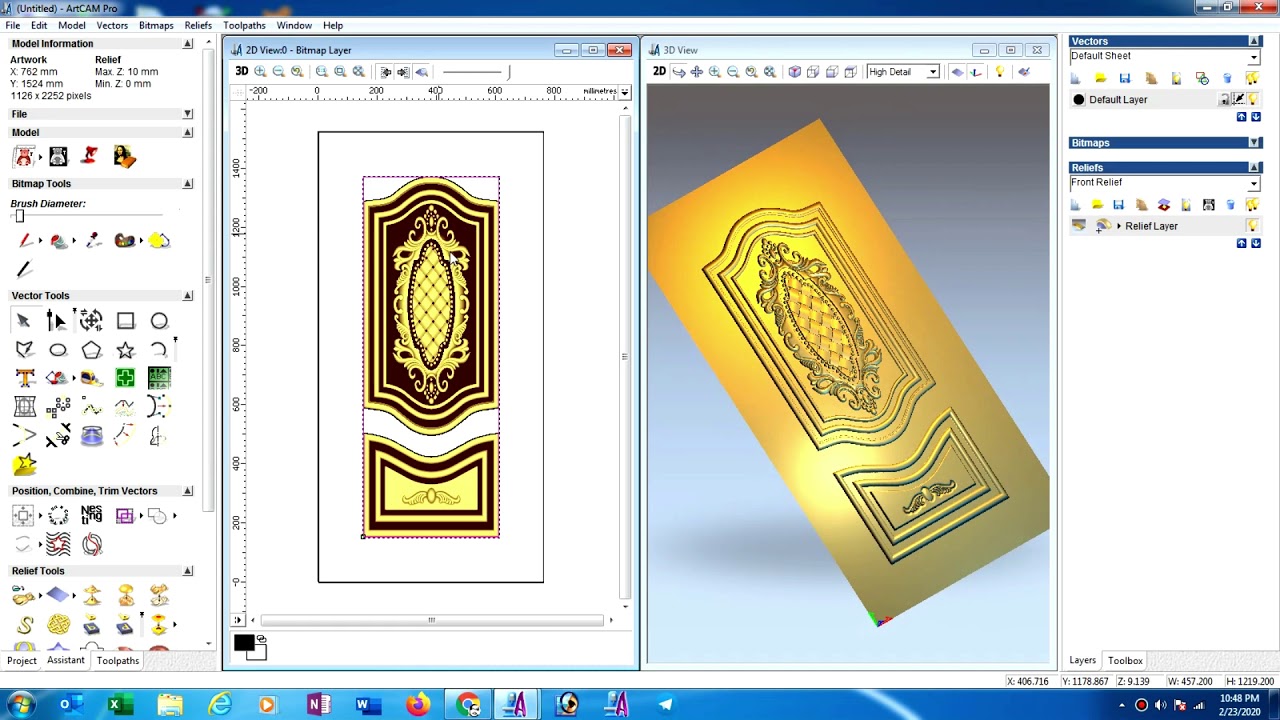Image resolution: width=1280 pixels, height=720 pixels.
Task: Open the Vectors menu
Action: click(x=112, y=25)
